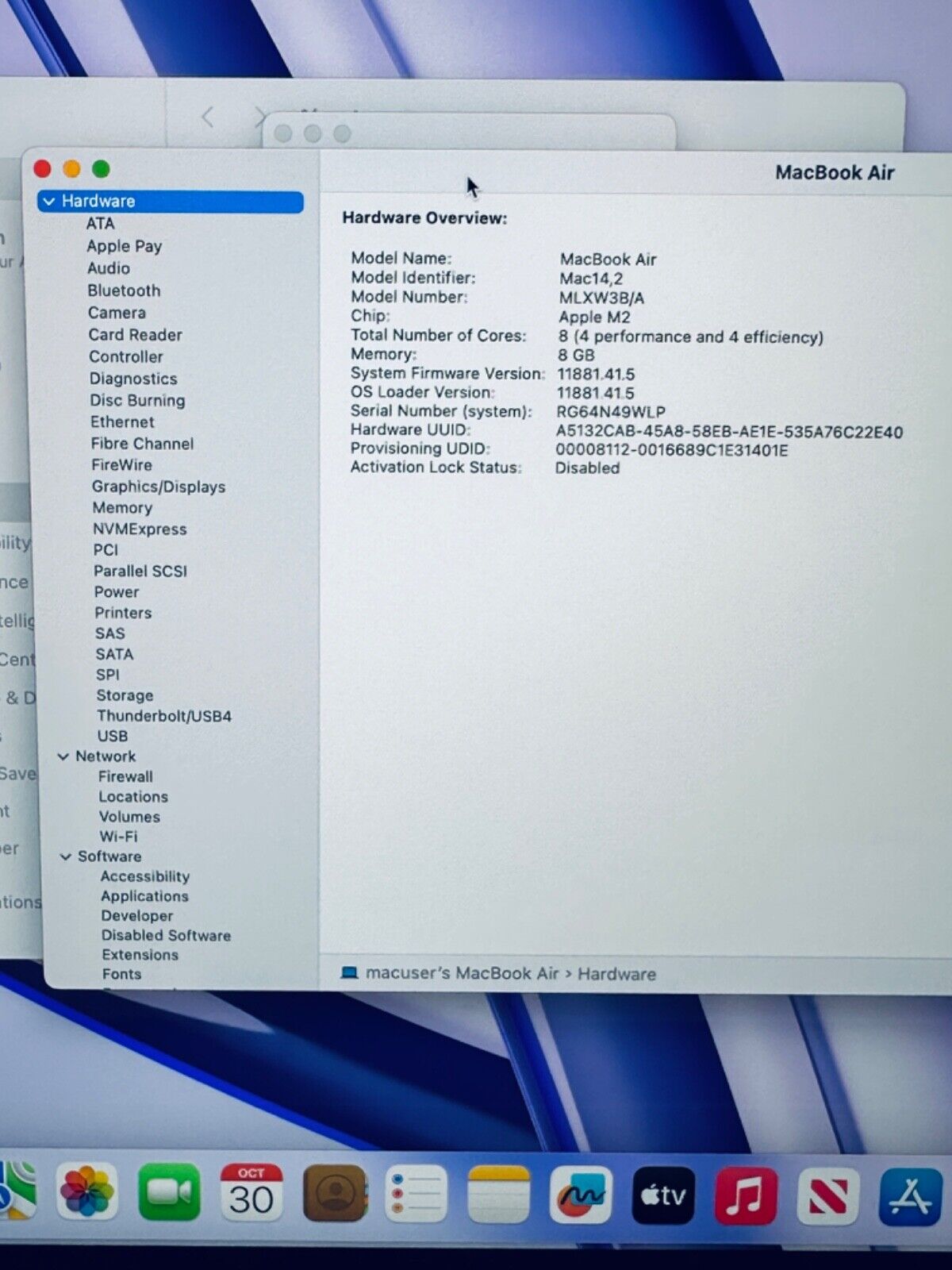Collapse the Software section chevron
This screenshot has height=1270, width=952.
[x=66, y=857]
